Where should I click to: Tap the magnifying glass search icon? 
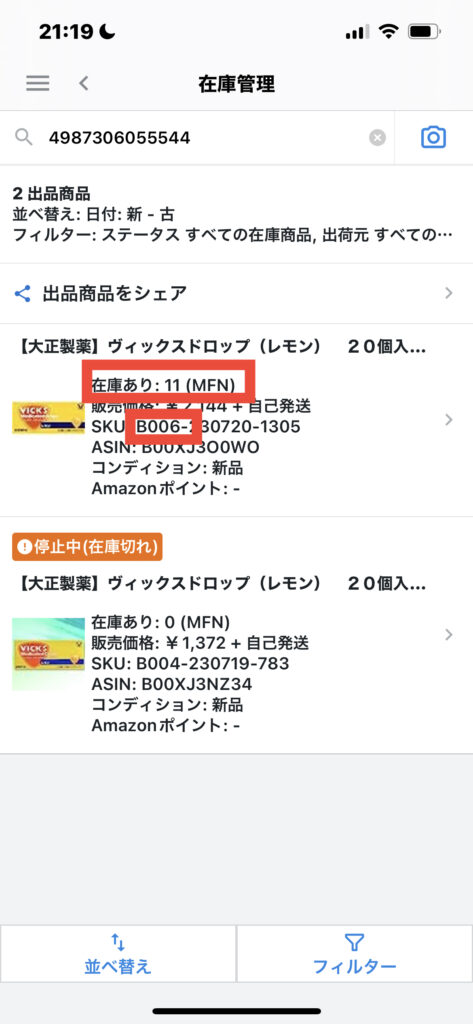(24, 137)
